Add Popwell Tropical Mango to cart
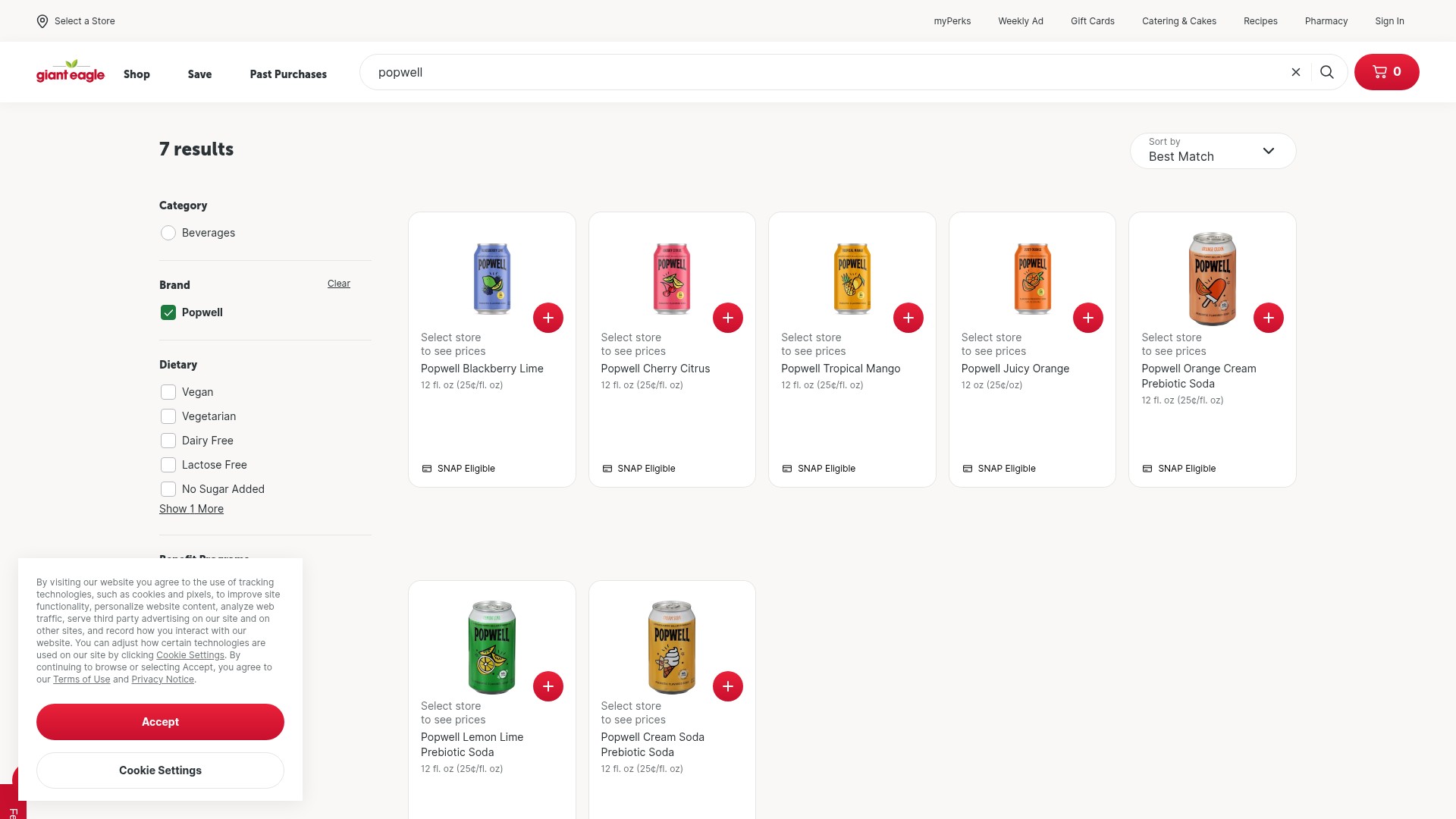Image resolution: width=1456 pixels, height=819 pixels. [908, 318]
